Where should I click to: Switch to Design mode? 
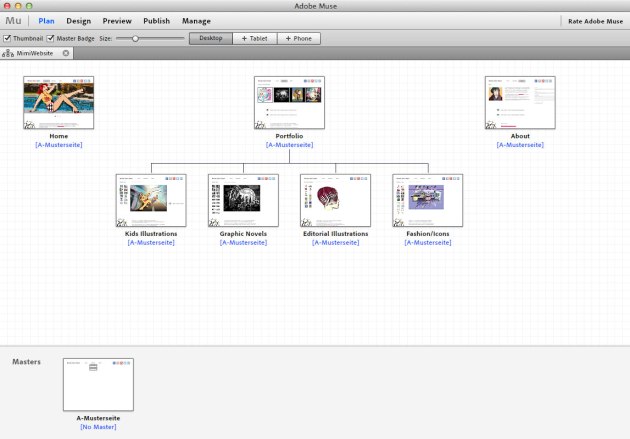pyautogui.click(x=78, y=20)
